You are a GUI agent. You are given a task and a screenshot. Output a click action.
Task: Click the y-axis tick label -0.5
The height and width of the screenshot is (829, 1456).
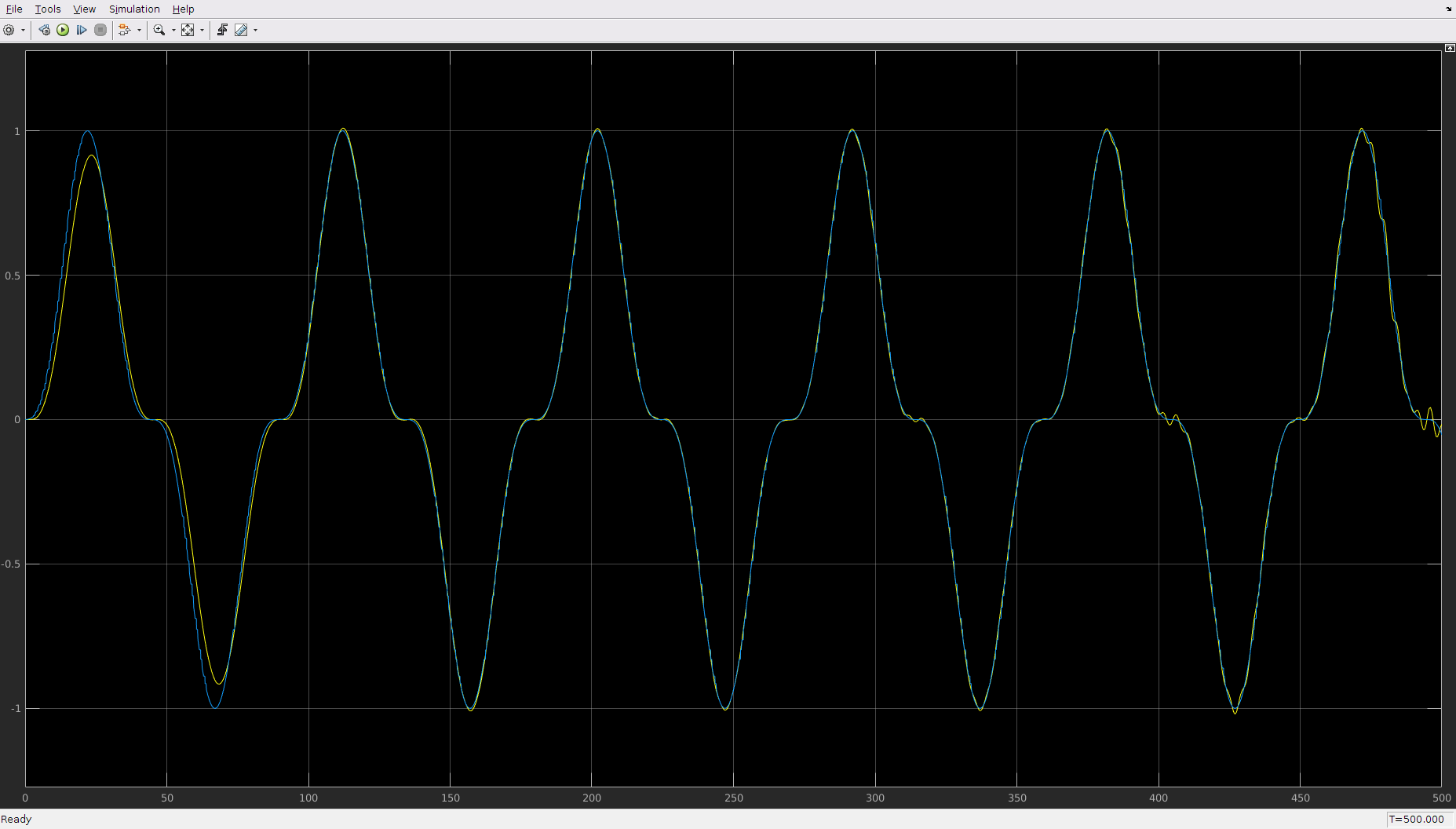tap(11, 564)
